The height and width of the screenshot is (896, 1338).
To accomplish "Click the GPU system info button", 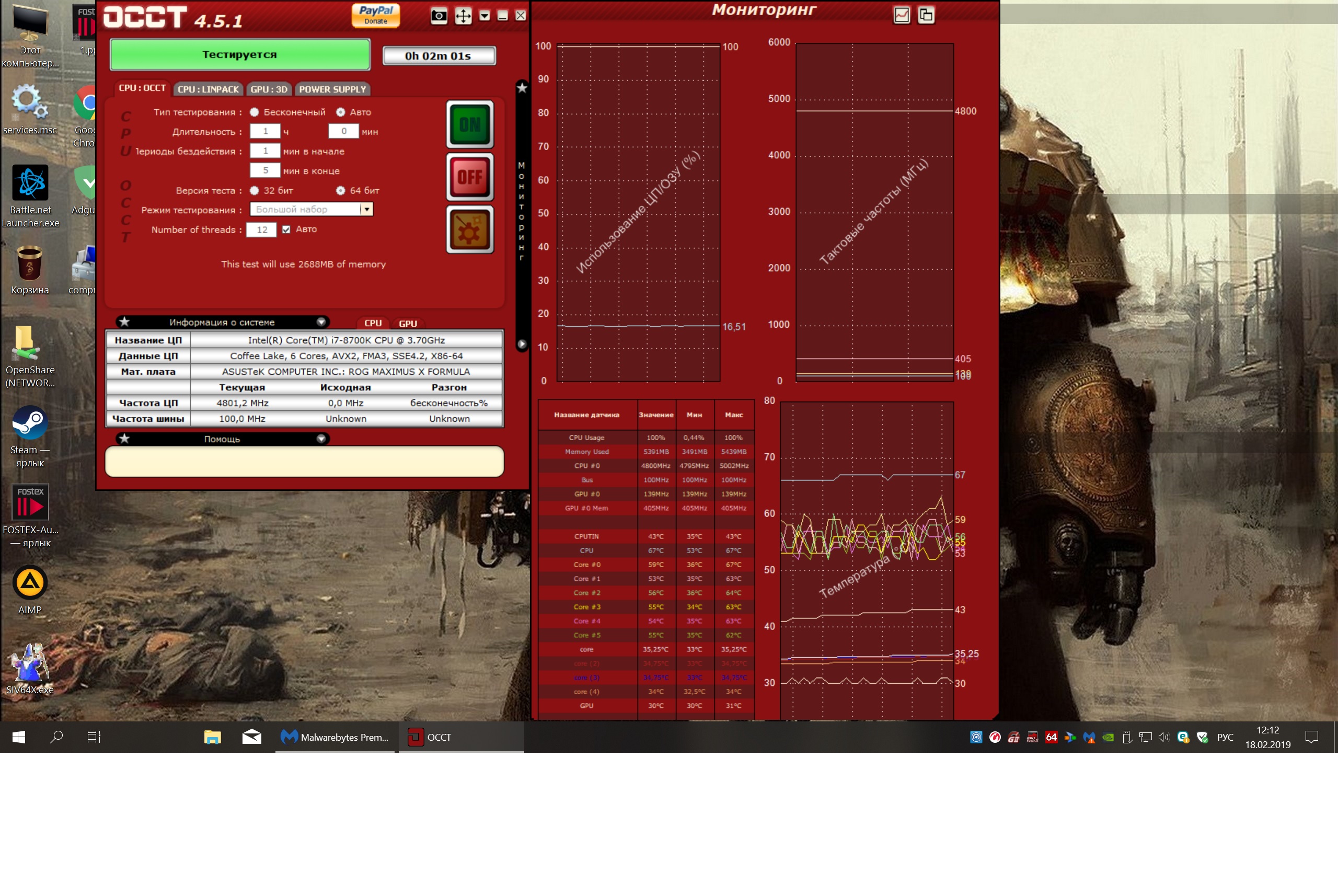I will click(407, 324).
